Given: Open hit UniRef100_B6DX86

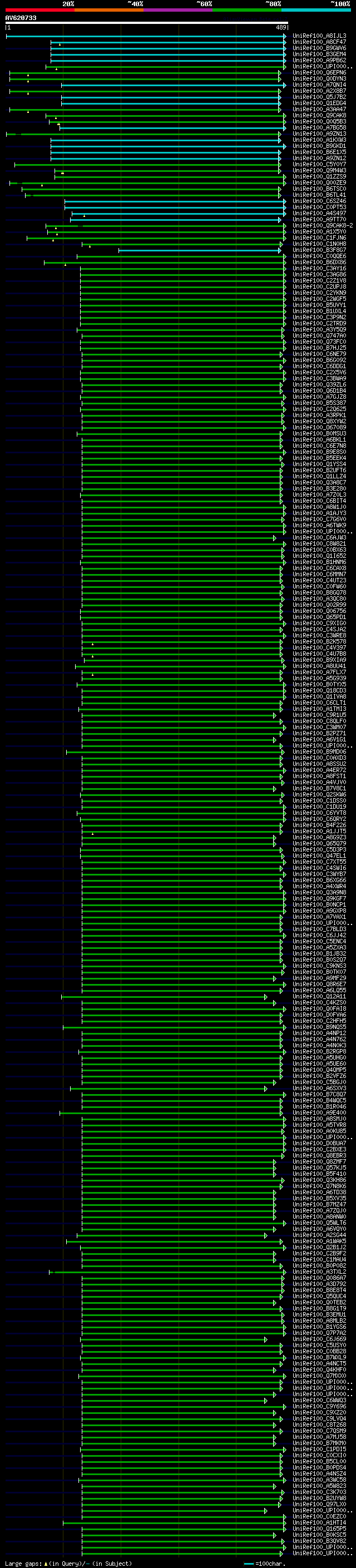Looking at the screenshot, I should point(319,263).
